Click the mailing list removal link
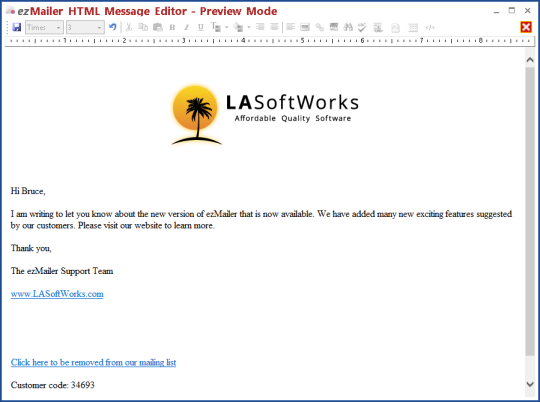This screenshot has height=402, width=540. pos(93,362)
